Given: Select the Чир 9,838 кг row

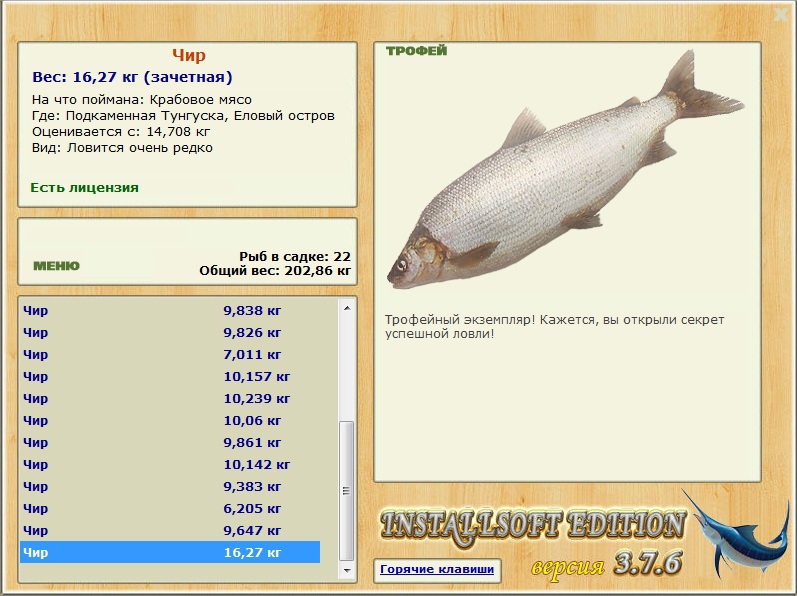Looking at the screenshot, I should pos(170,310).
